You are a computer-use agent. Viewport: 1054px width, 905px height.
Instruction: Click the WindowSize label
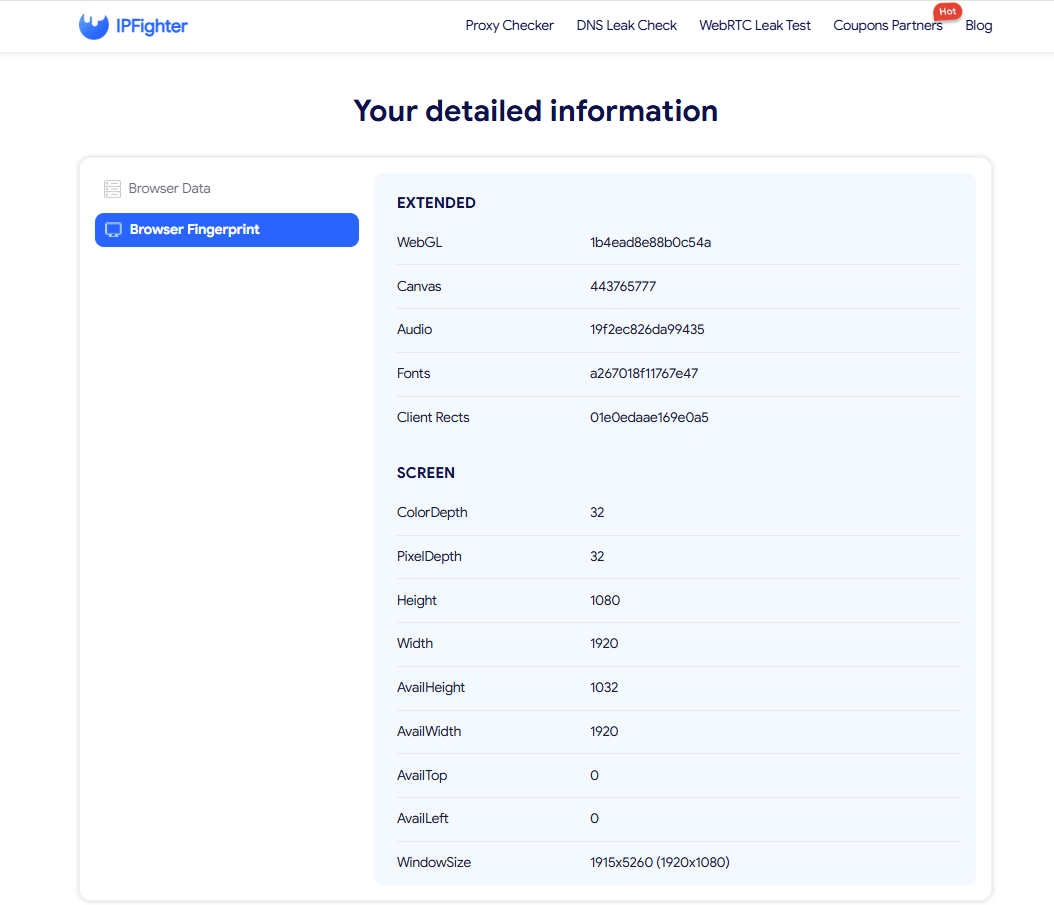[434, 863]
